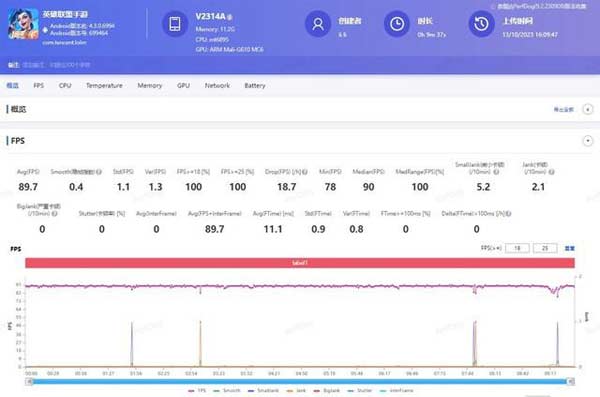Click the Median(FPS) value 90

coord(368,187)
